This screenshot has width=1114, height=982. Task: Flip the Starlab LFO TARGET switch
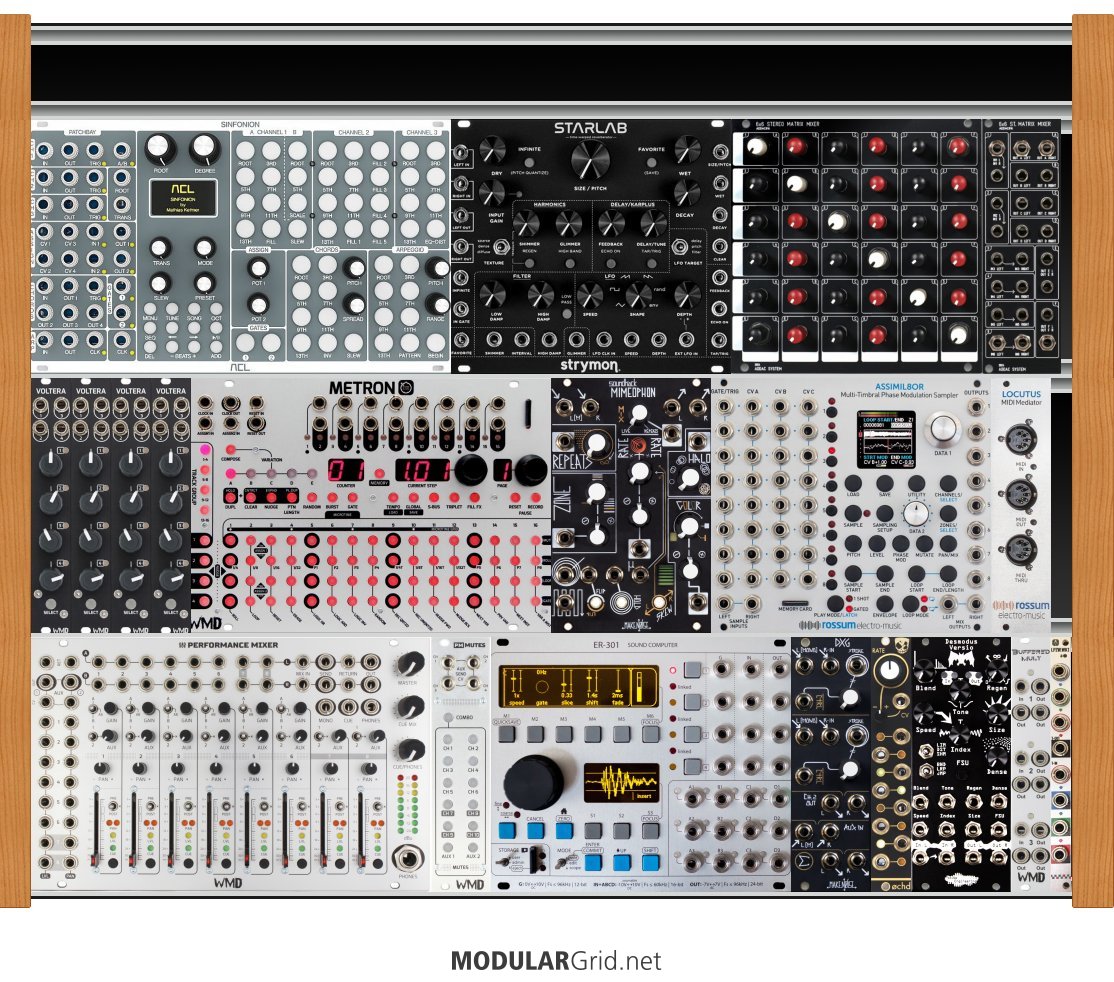click(x=681, y=249)
